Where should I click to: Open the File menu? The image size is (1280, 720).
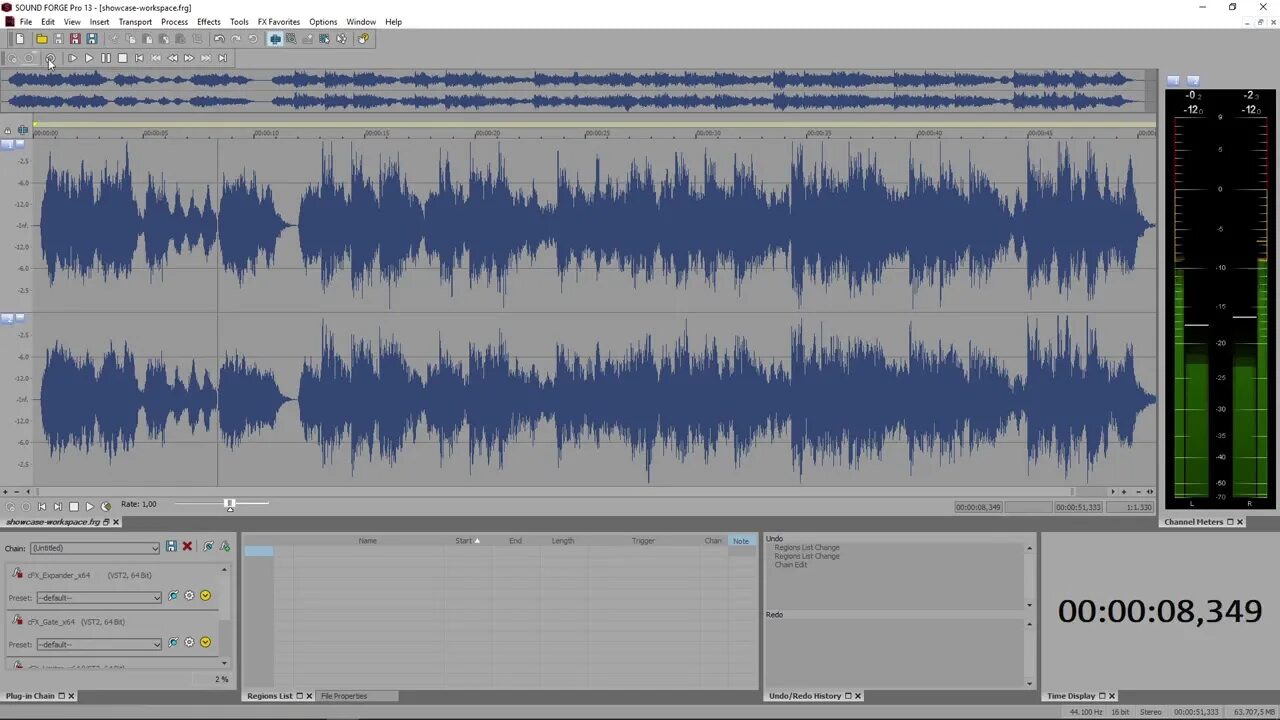pyautogui.click(x=26, y=22)
